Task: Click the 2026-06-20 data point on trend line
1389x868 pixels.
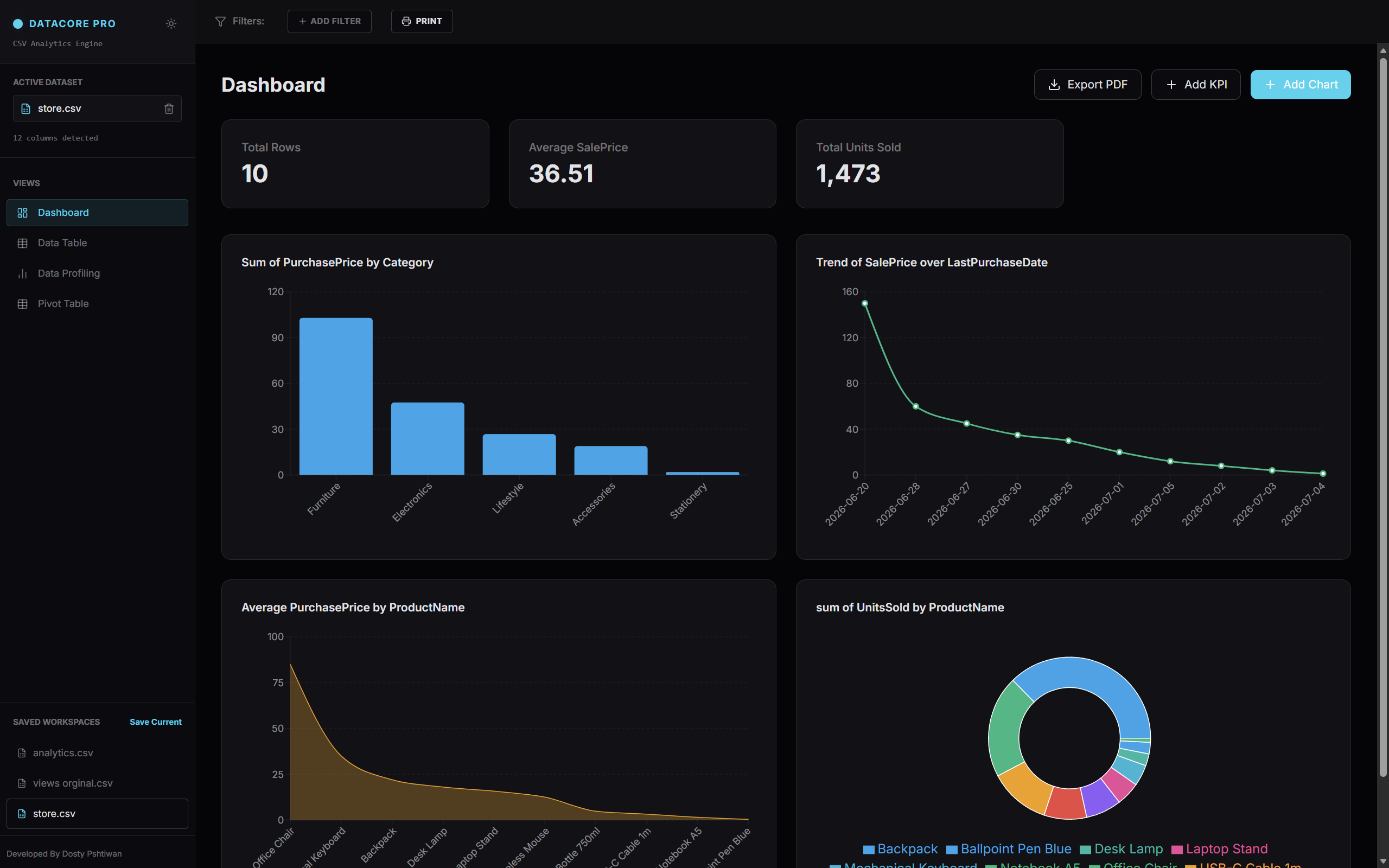Action: coord(864,303)
